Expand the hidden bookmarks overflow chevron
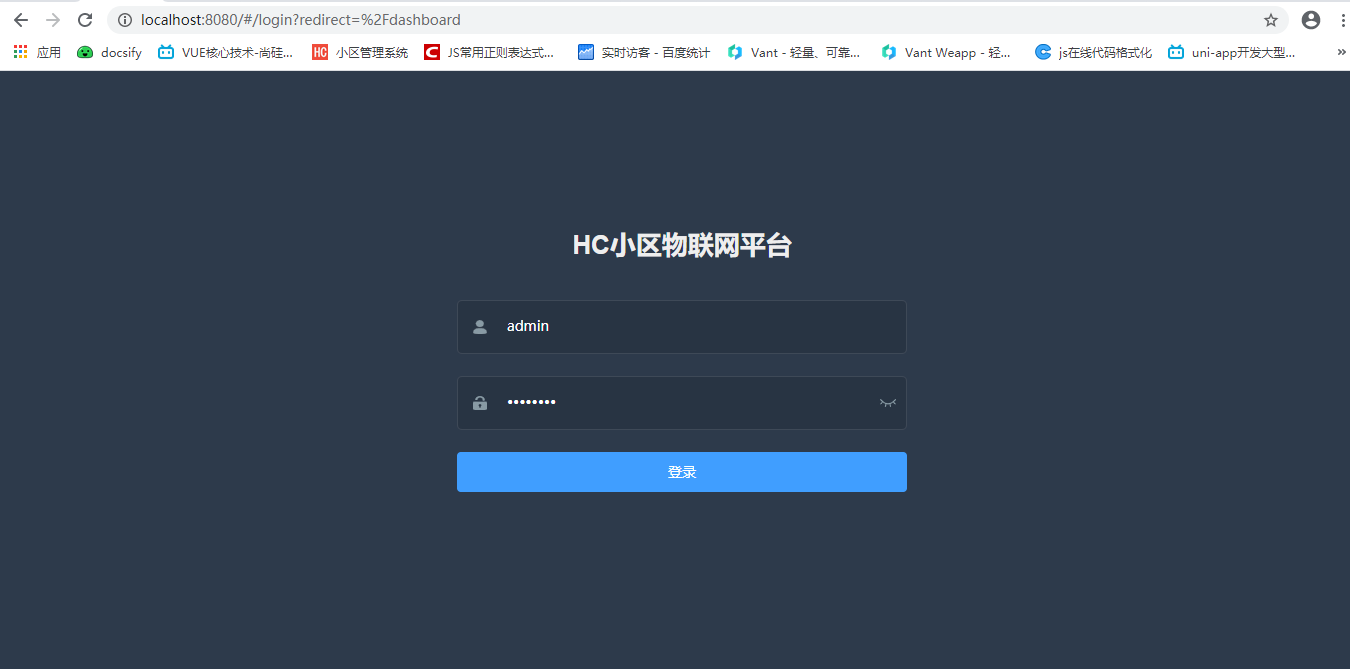This screenshot has height=669, width=1350. pyautogui.click(x=1341, y=52)
